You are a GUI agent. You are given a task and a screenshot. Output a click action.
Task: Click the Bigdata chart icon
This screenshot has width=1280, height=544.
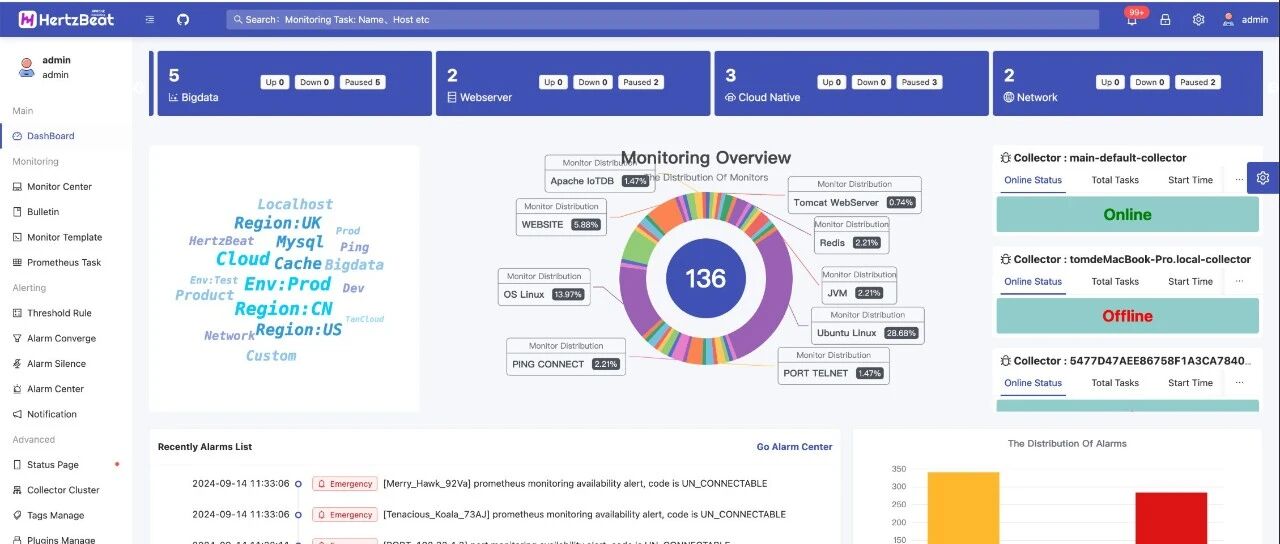(x=173, y=98)
